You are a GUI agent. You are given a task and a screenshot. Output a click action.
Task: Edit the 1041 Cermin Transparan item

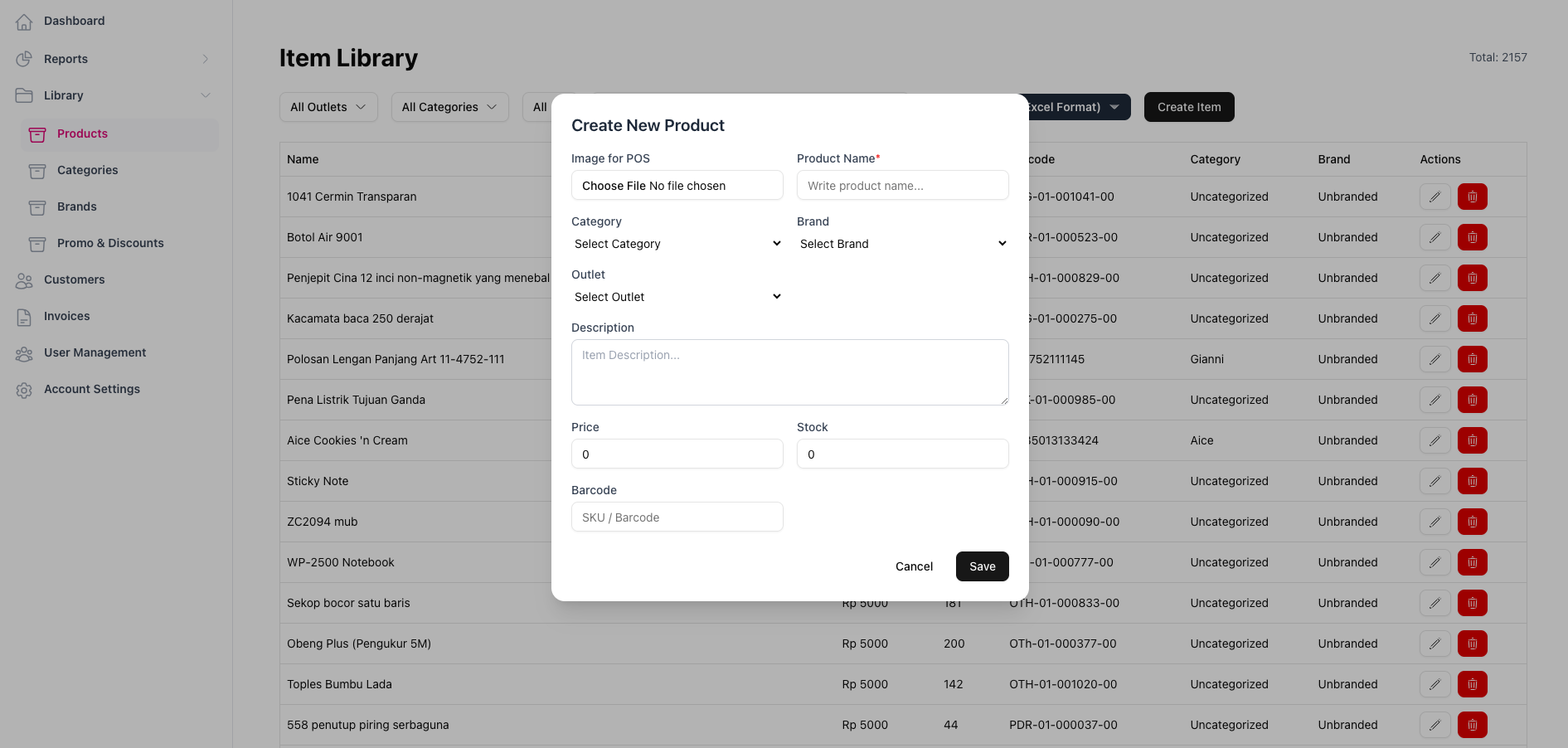(x=1435, y=197)
